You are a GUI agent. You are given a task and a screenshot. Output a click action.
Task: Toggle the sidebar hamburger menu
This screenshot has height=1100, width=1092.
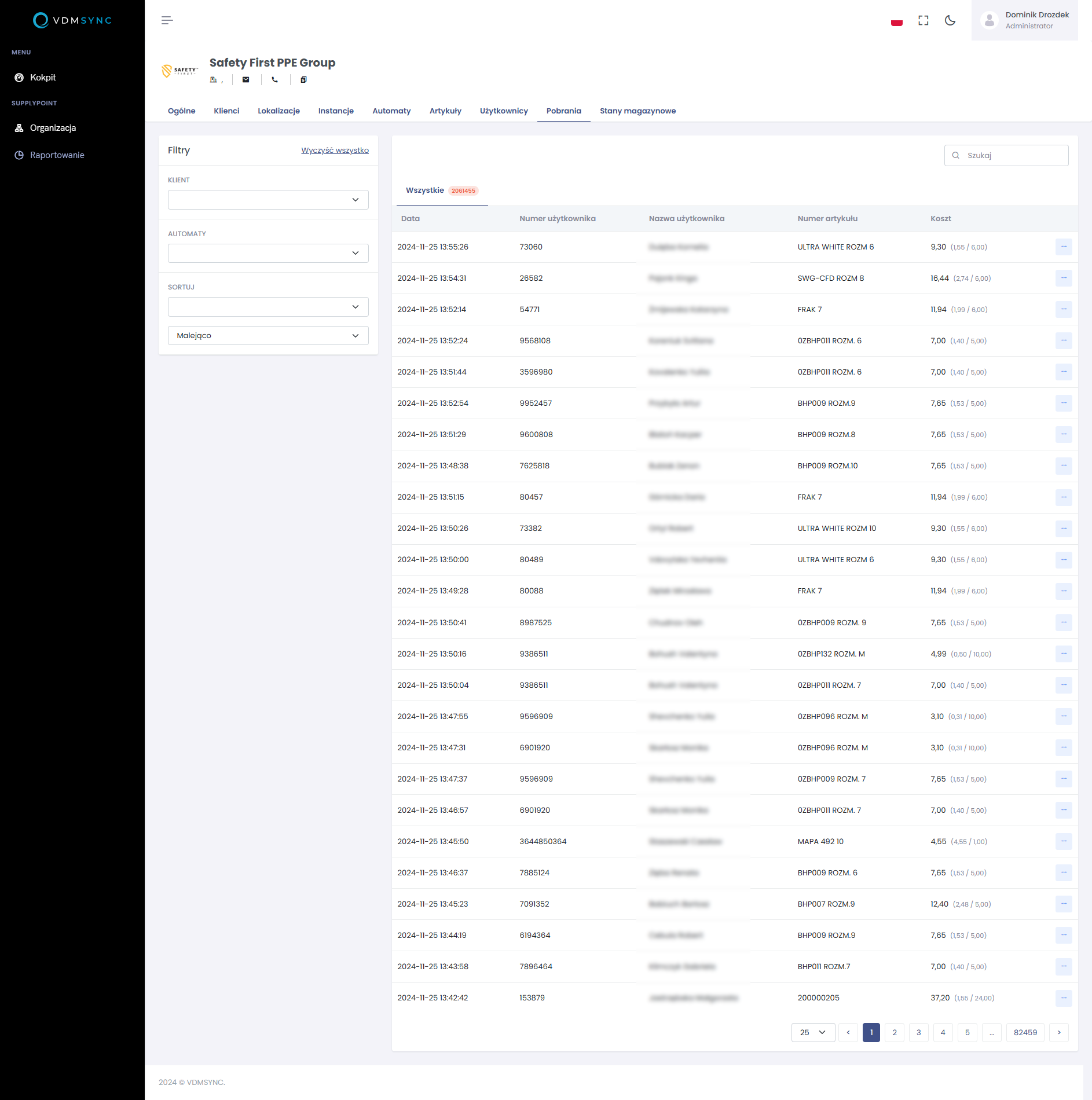[167, 20]
